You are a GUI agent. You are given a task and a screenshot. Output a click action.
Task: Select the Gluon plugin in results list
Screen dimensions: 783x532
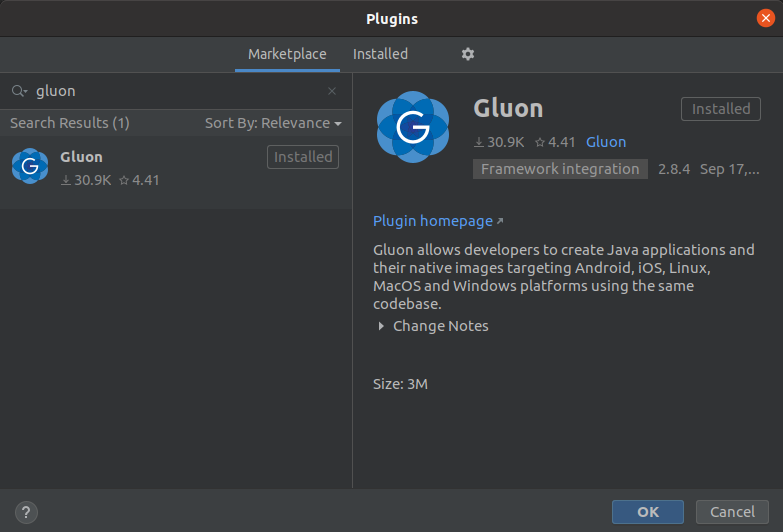pyautogui.click(x=176, y=172)
